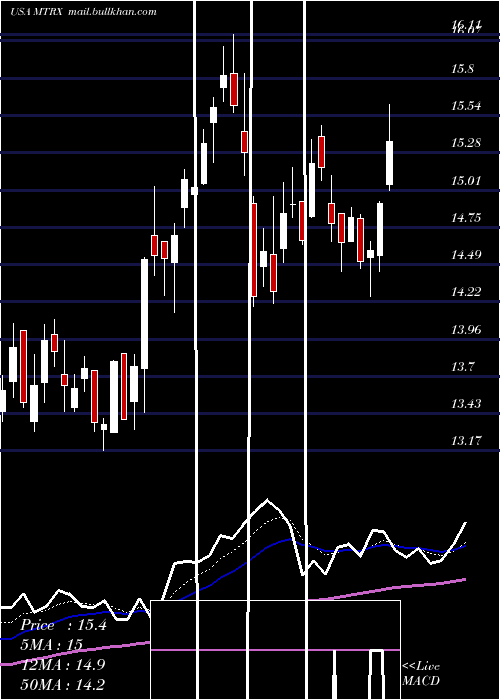Image resolution: width=500 pixels, height=700 pixels.
Task: Click the 15.01 price level label
Action: tap(466, 181)
